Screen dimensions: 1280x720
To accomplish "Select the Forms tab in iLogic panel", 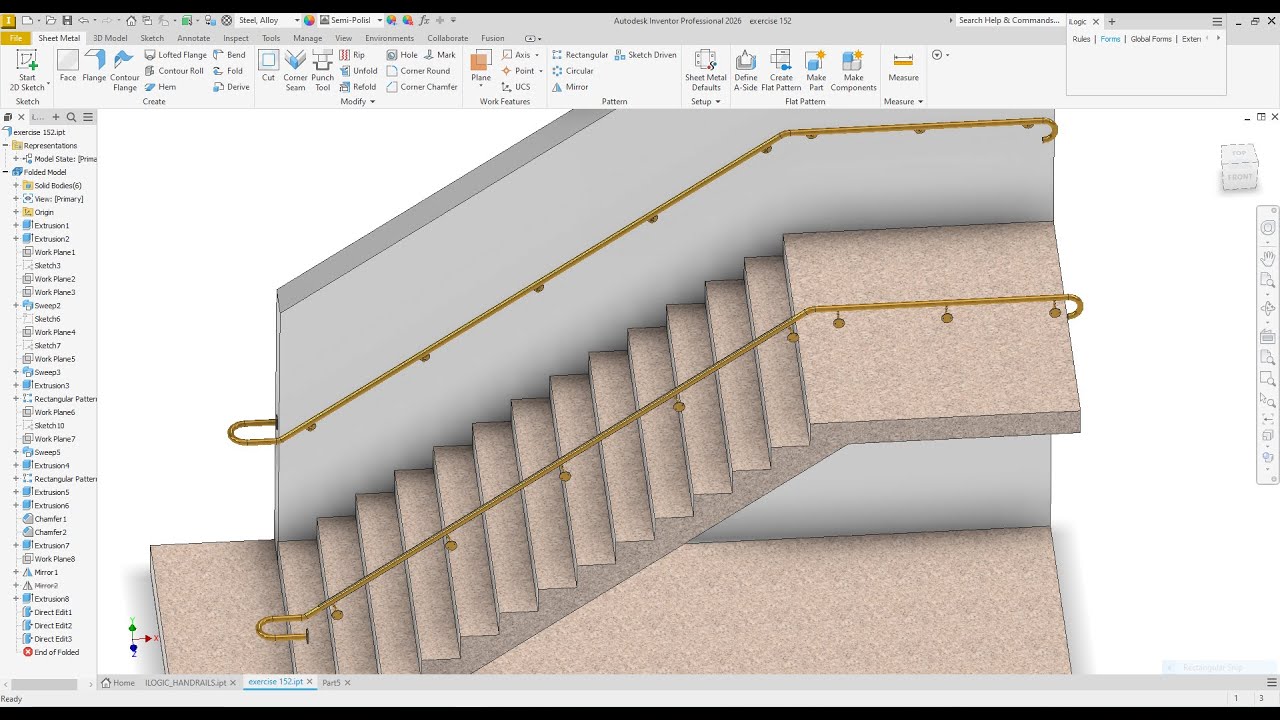I will (1110, 39).
